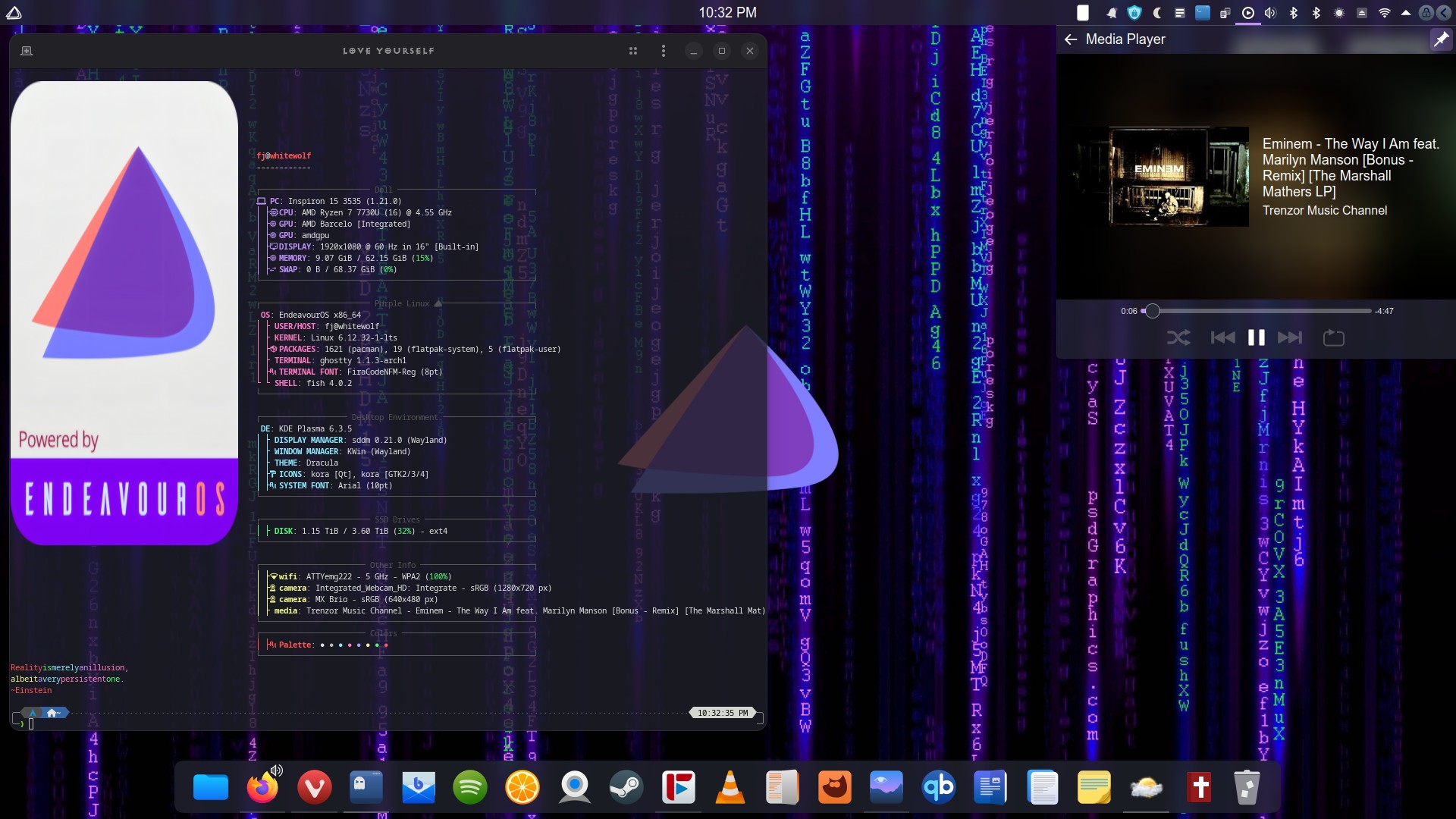Click the white page icon in top panel
The width and height of the screenshot is (1456, 819).
pos(1084,13)
